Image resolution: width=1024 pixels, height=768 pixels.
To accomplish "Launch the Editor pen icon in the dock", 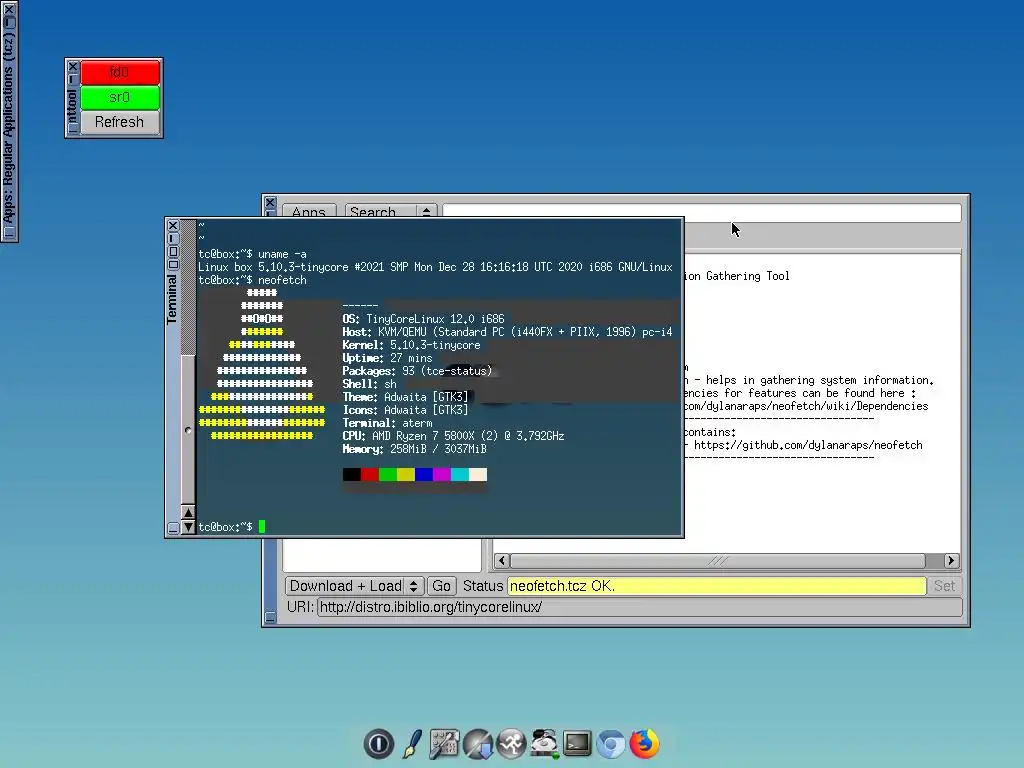I will 412,744.
